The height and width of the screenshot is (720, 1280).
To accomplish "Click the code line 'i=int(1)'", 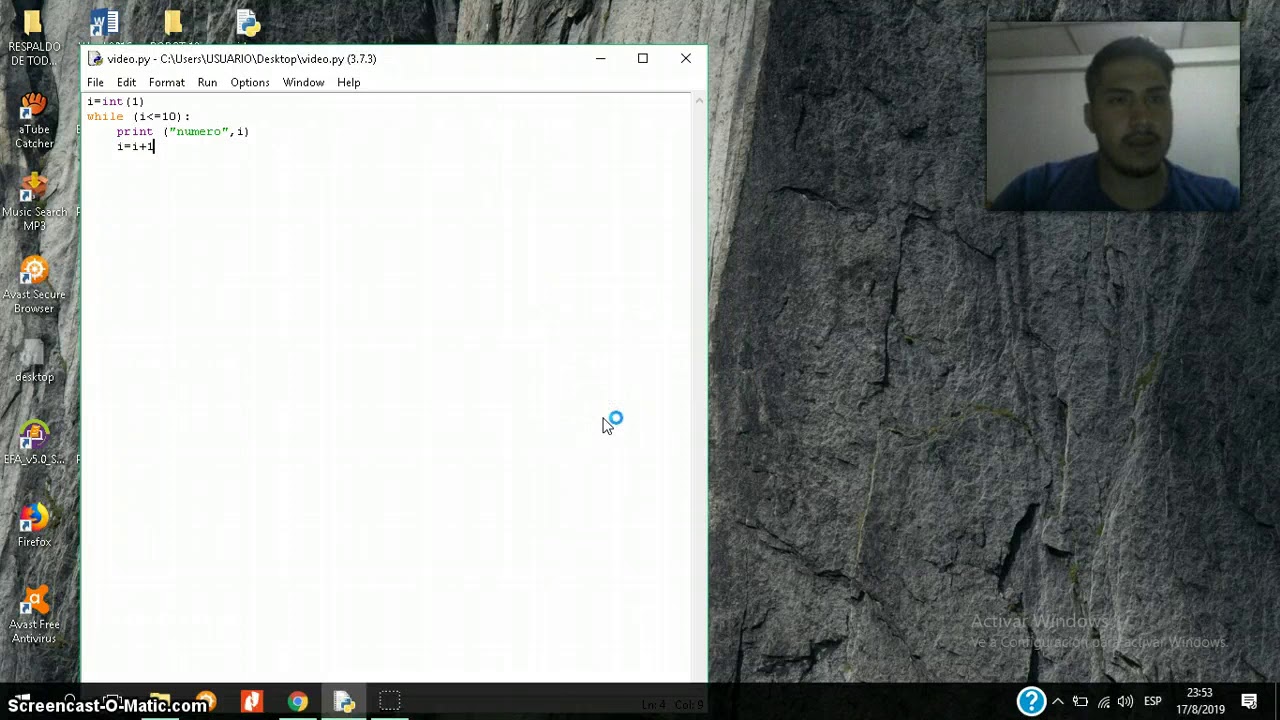I will (116, 101).
